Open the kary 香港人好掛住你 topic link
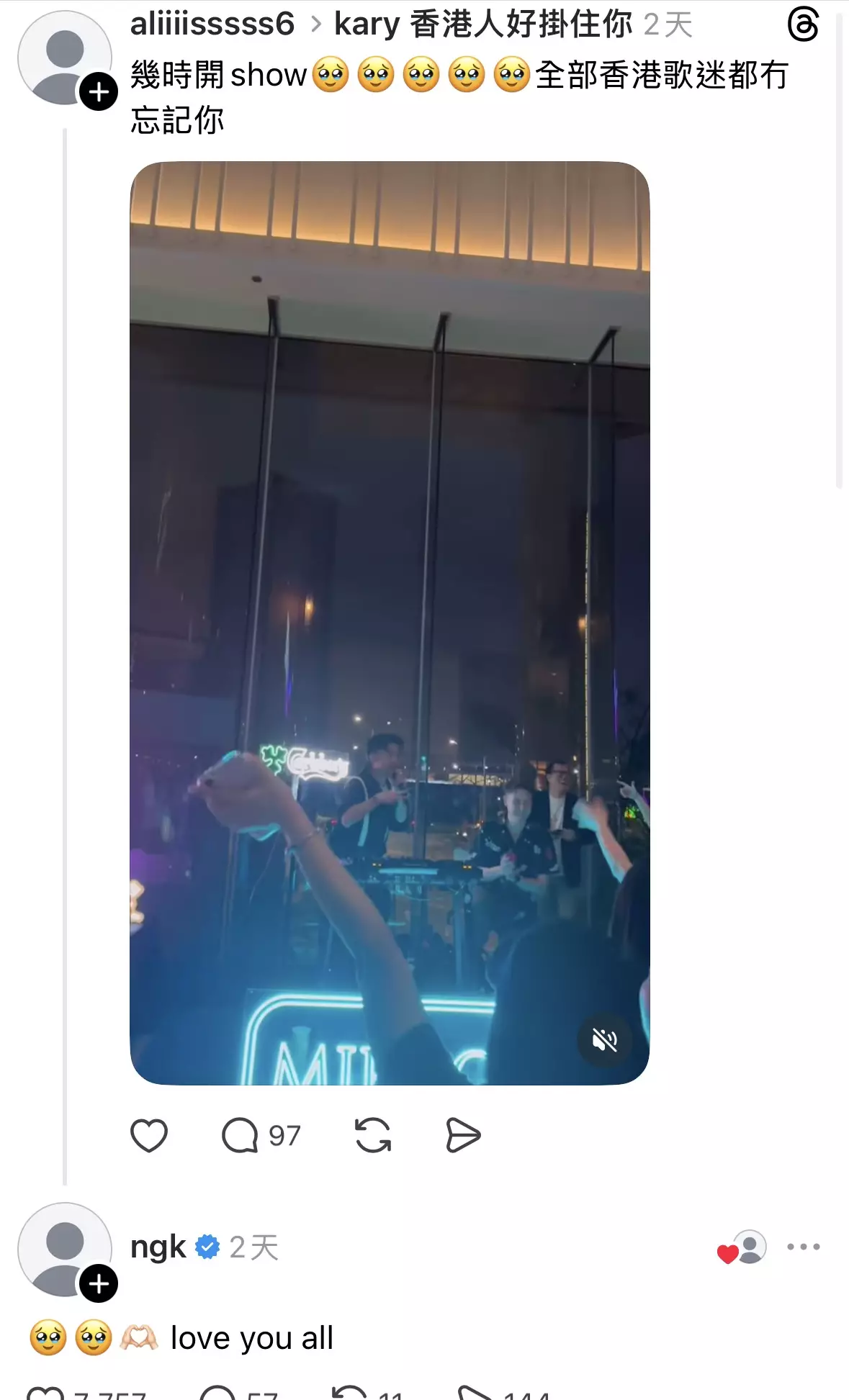This screenshot has height=1400, width=849. point(483,24)
